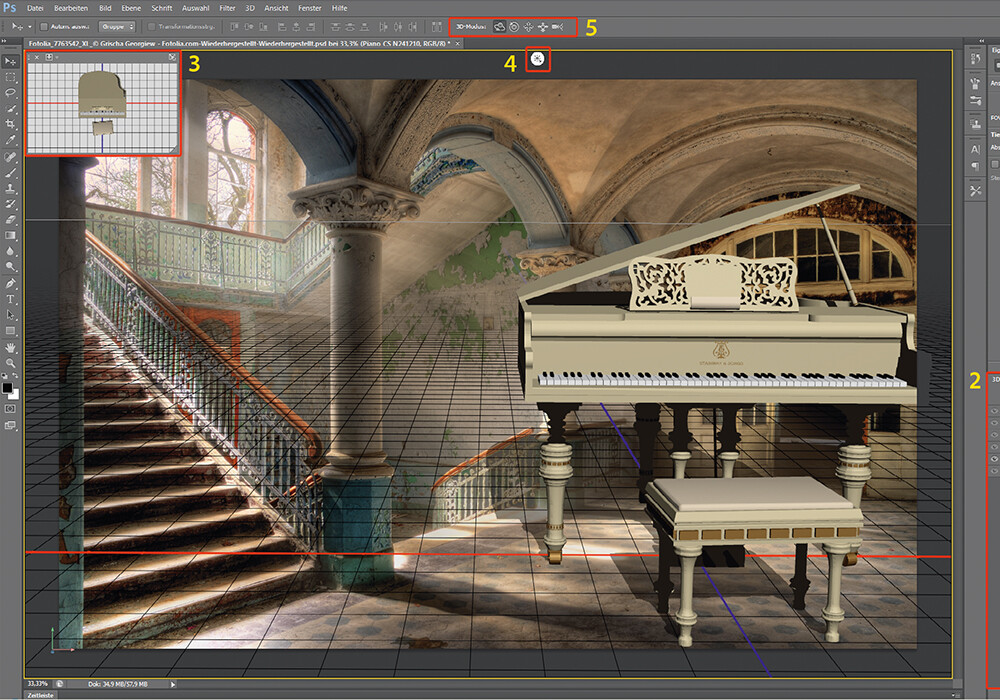1000x700 pixels.
Task: Click the white background color swatch
Action: point(14,394)
